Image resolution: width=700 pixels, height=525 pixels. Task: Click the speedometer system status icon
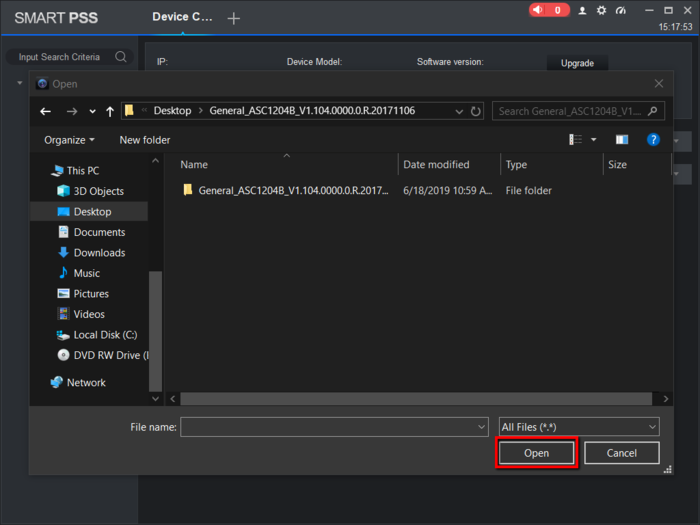(620, 10)
